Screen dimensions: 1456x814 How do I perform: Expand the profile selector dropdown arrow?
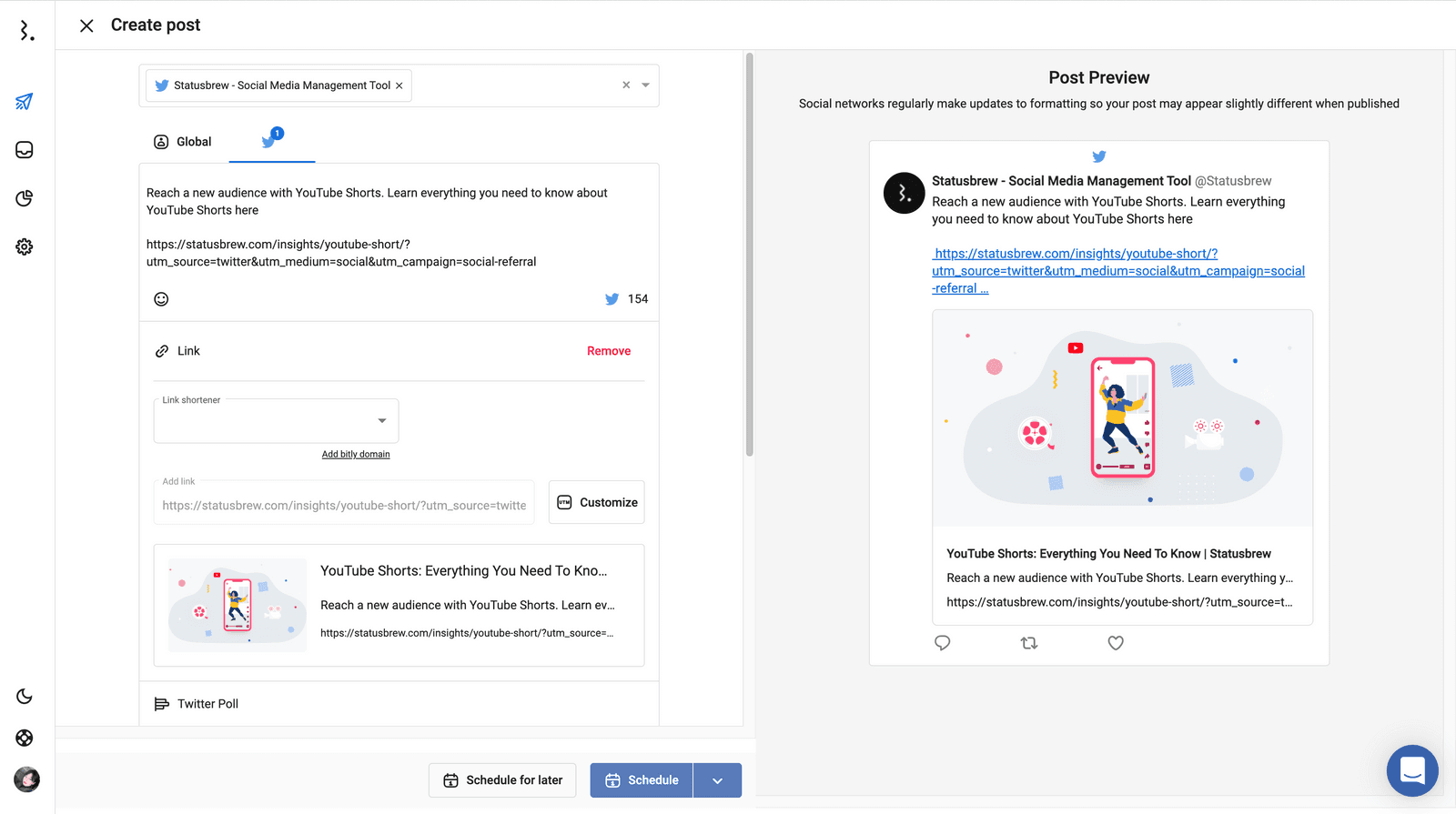[645, 85]
